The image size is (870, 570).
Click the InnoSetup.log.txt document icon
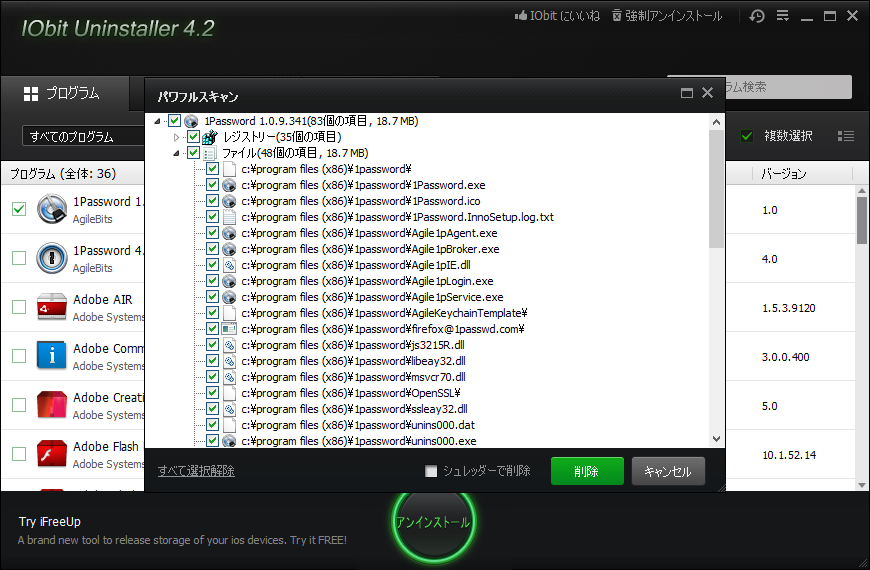(x=229, y=217)
